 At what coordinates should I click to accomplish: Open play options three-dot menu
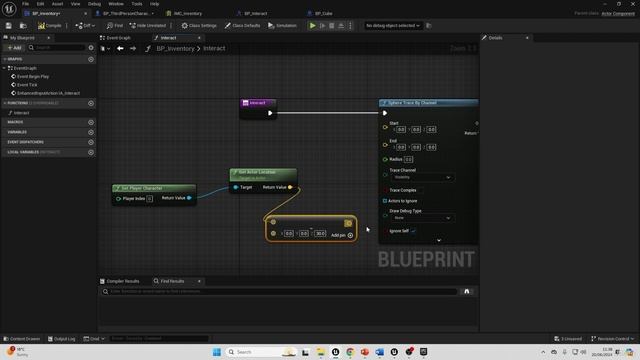(350, 25)
